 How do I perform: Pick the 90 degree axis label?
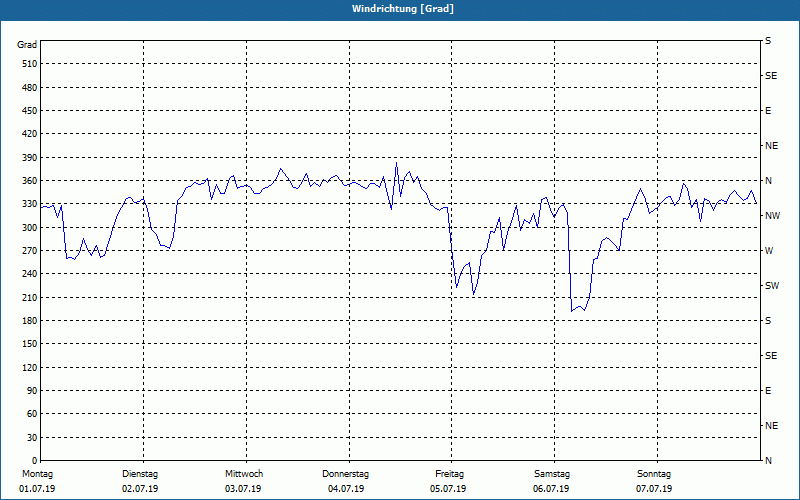pyautogui.click(x=32, y=391)
